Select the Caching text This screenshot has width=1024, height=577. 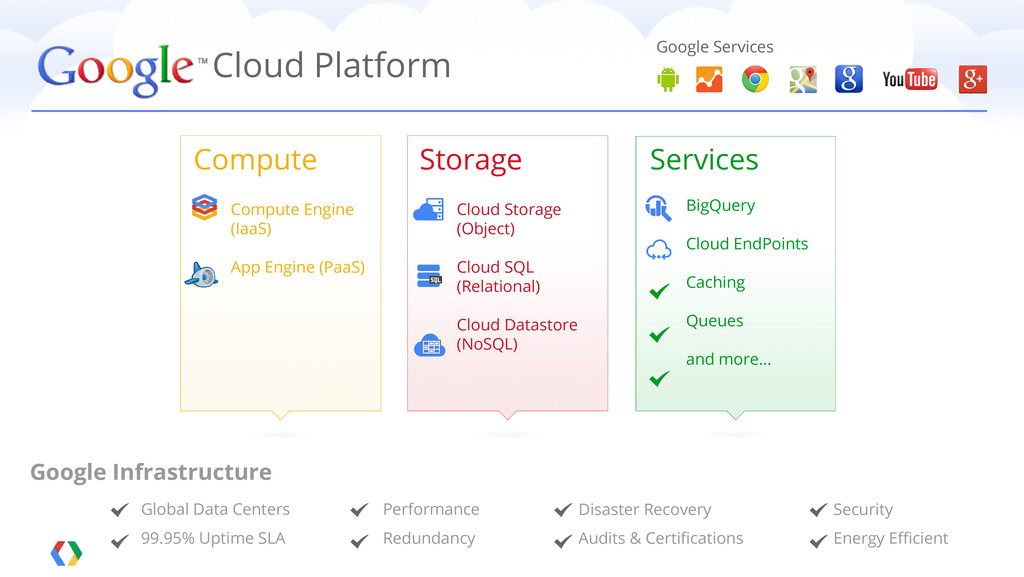coord(715,283)
